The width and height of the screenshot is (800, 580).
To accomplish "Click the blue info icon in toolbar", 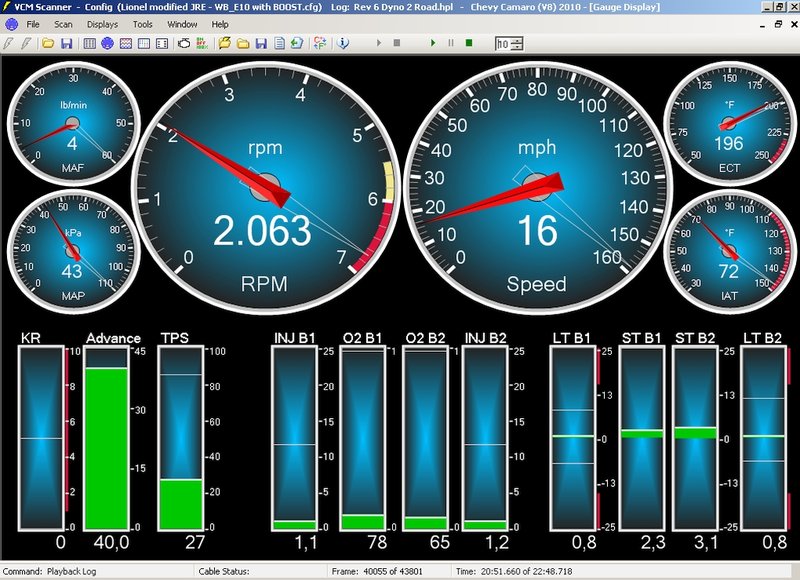I will click(343, 44).
